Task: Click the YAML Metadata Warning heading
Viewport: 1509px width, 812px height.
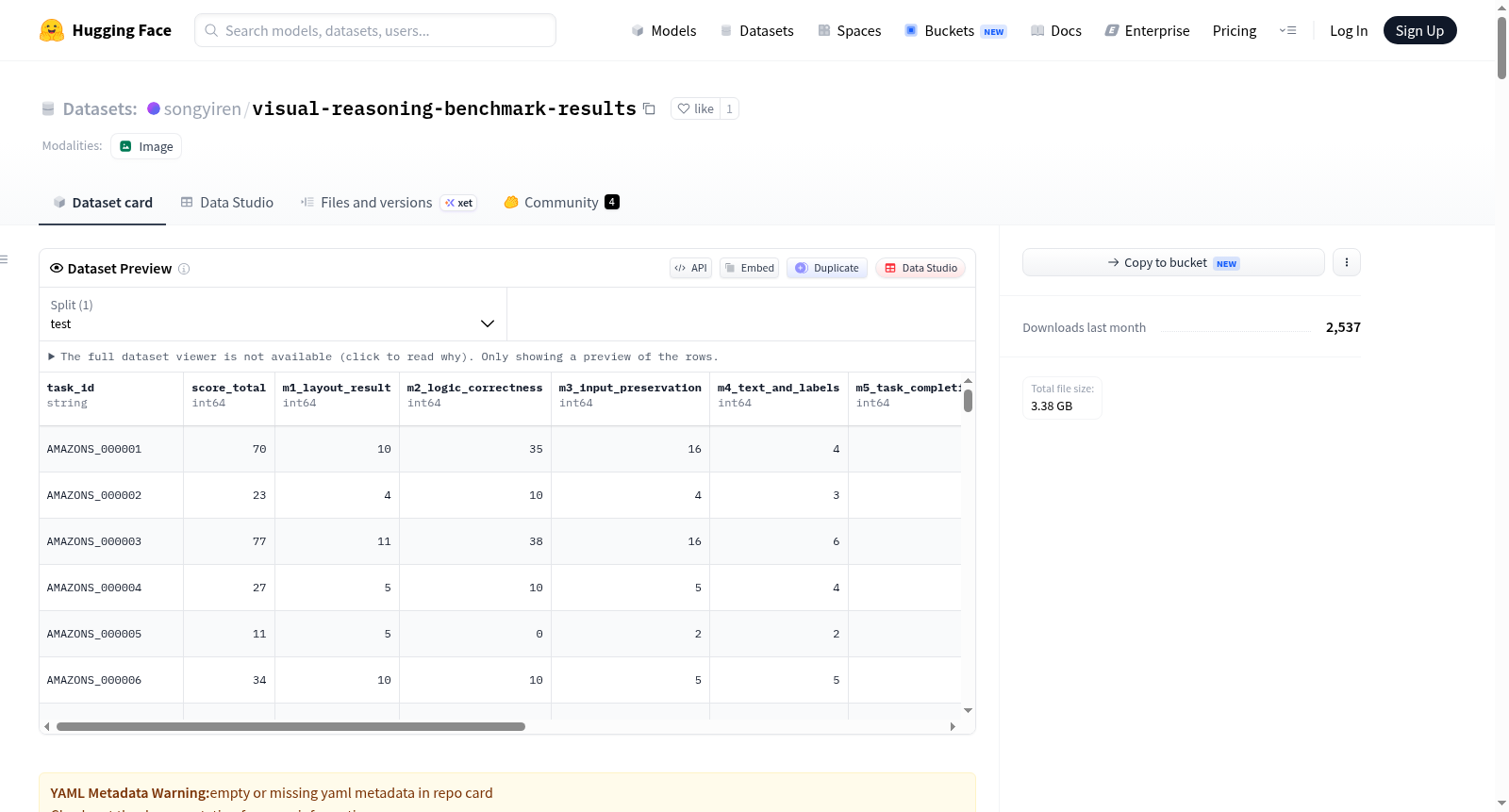Action: click(x=130, y=793)
